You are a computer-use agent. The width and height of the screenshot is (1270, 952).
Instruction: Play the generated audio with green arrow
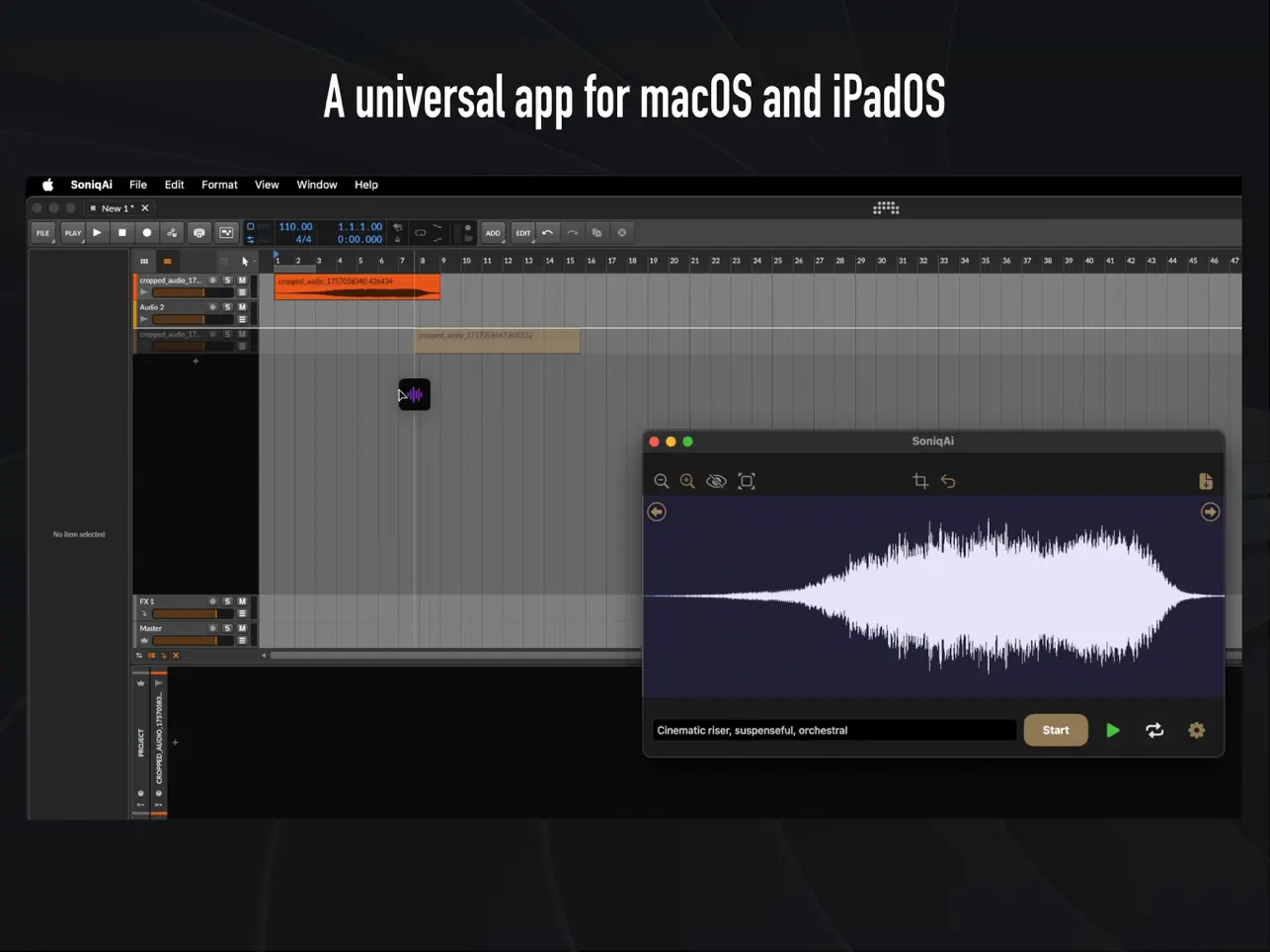(1113, 730)
